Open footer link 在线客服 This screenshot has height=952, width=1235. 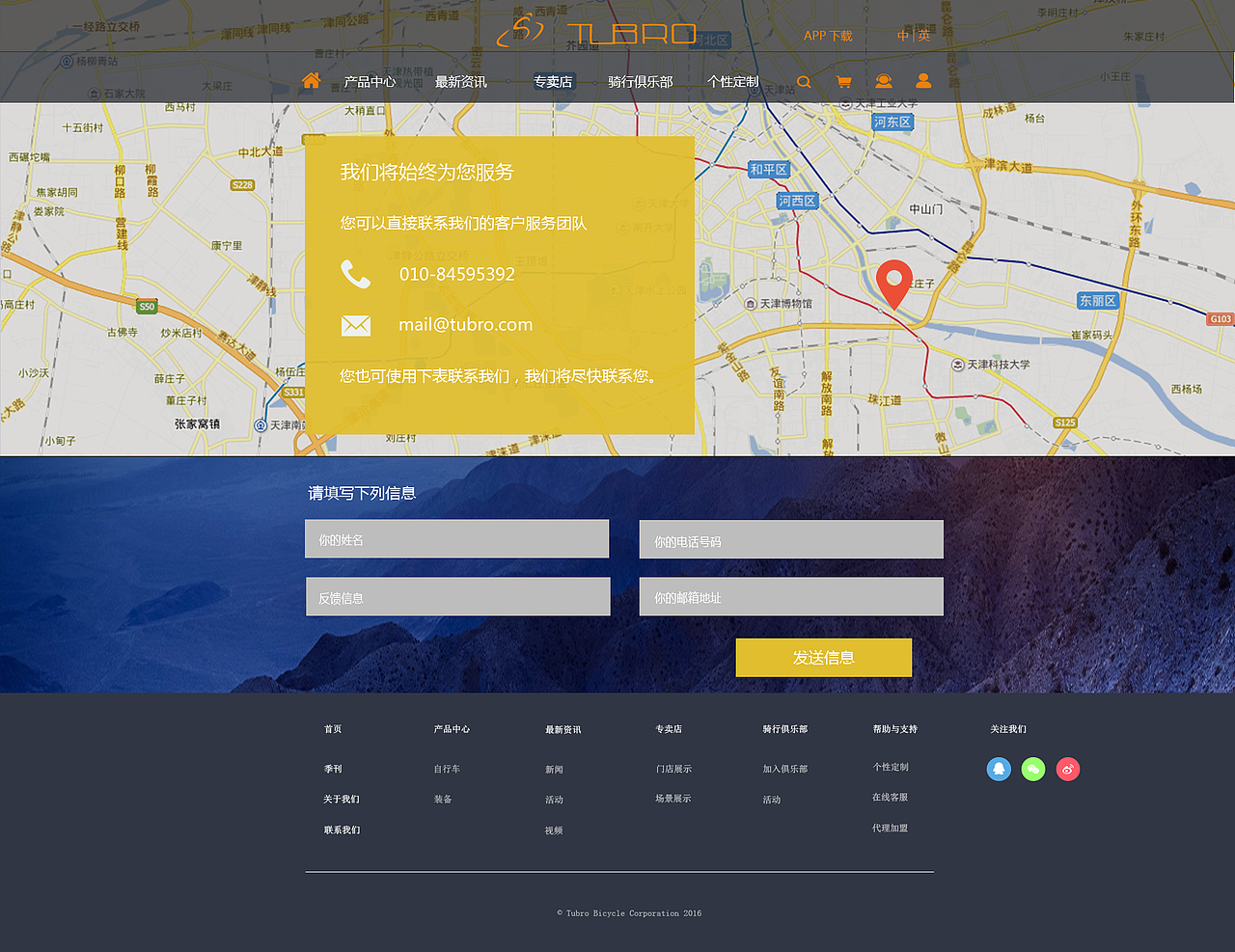coord(891,798)
